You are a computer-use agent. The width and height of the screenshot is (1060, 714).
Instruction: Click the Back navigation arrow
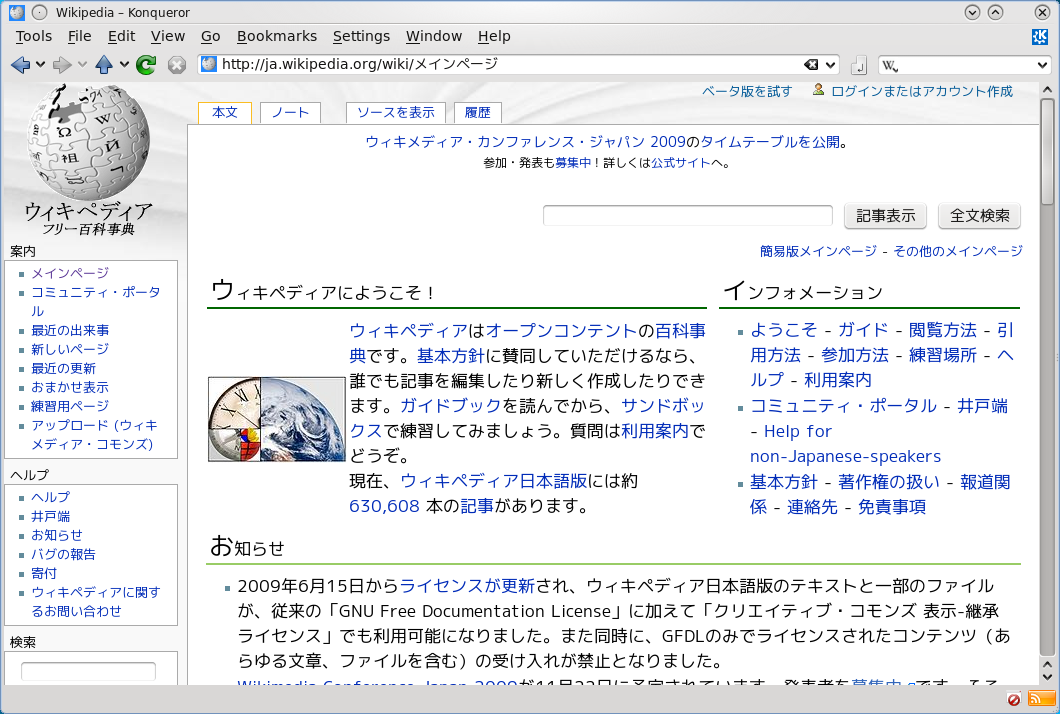tap(20, 65)
